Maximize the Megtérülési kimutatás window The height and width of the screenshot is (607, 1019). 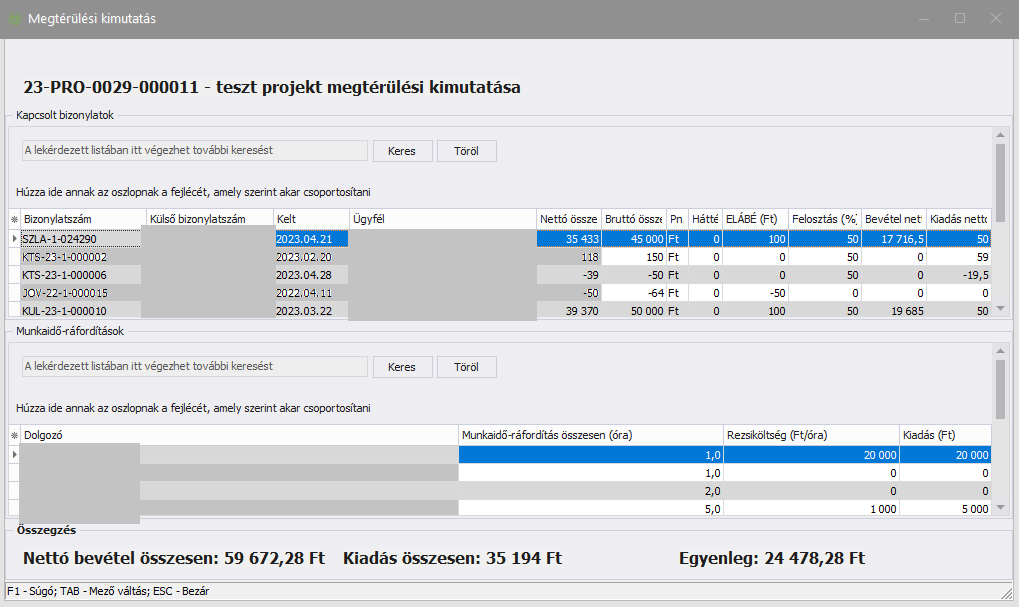(960, 19)
